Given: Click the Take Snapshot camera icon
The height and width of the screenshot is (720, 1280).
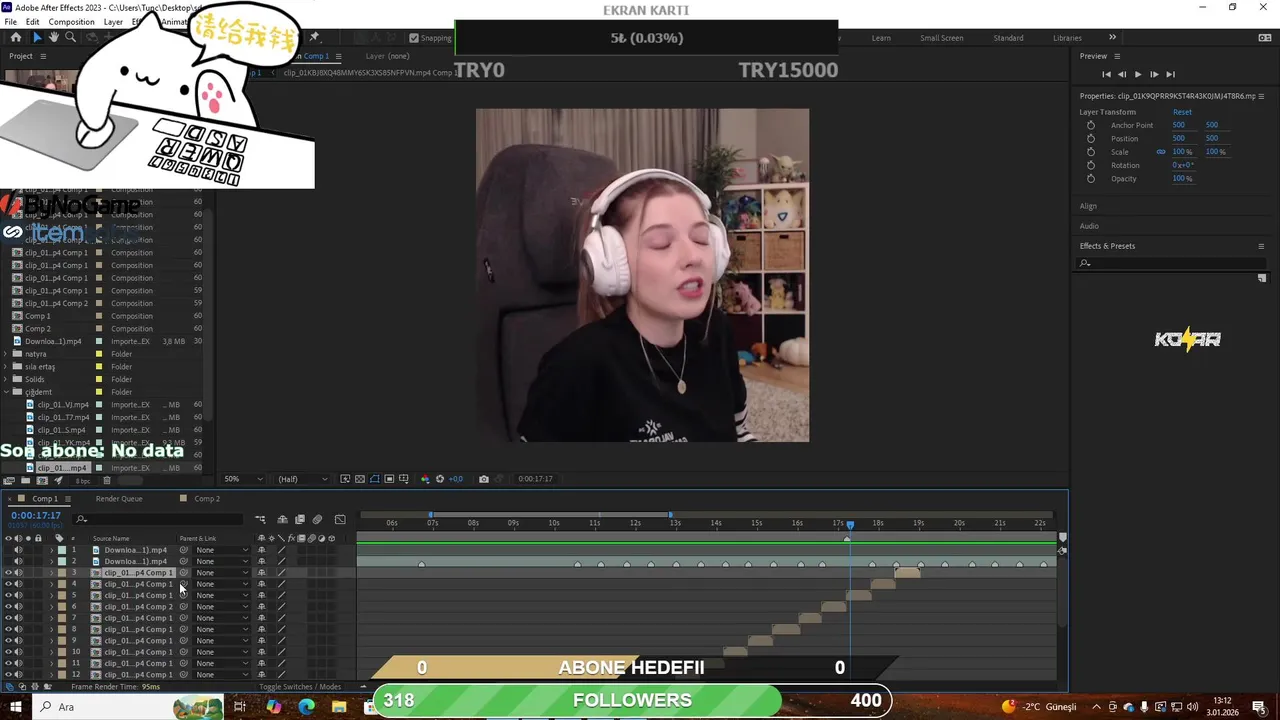Looking at the screenshot, I should 484,479.
